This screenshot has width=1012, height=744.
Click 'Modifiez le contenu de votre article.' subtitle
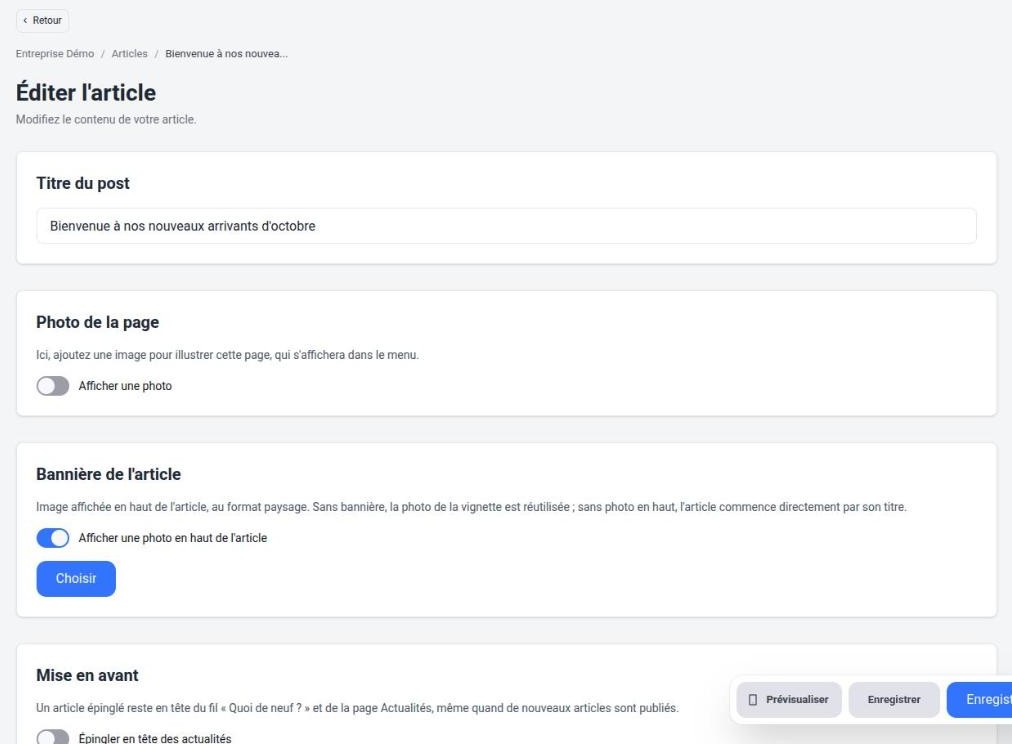(x=106, y=119)
